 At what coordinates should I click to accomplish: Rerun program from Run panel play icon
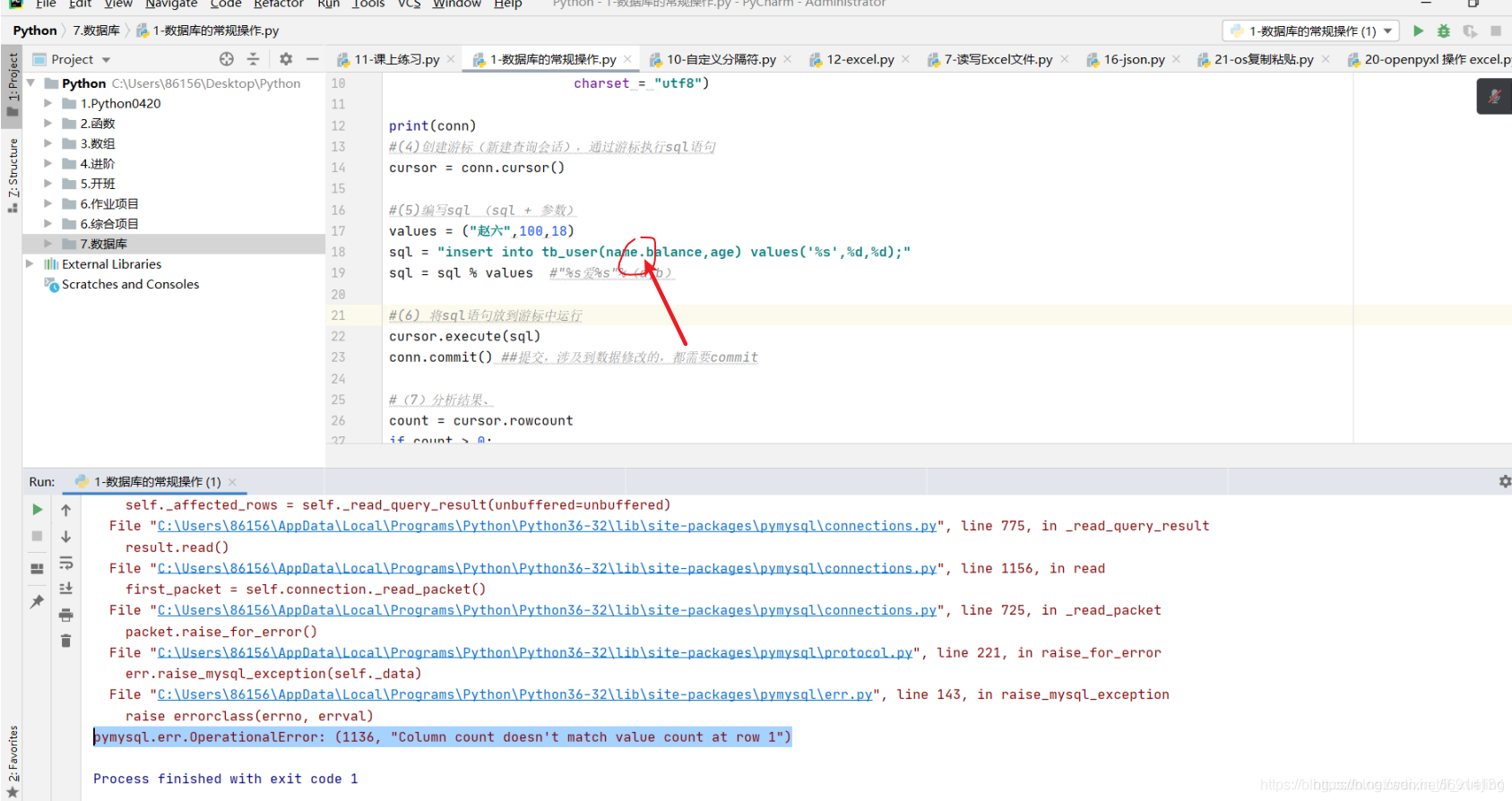tap(37, 510)
